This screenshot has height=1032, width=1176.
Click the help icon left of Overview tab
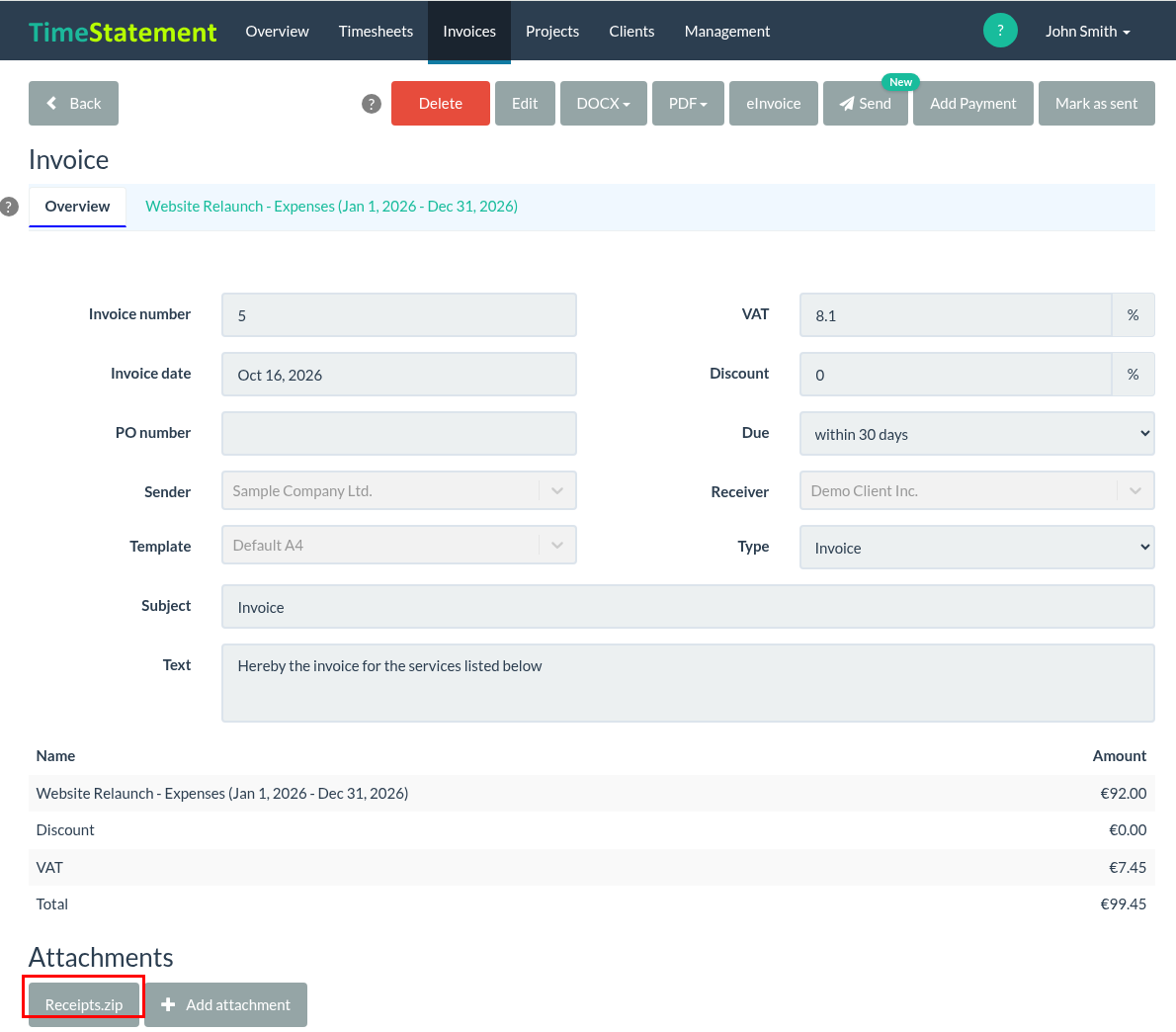pos(8,207)
